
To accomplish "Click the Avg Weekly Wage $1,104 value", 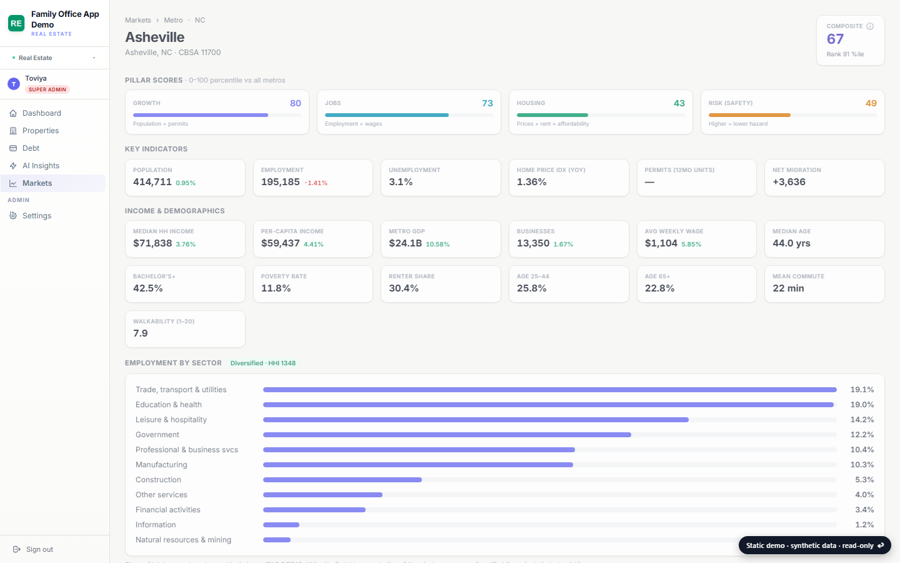I will point(661,243).
